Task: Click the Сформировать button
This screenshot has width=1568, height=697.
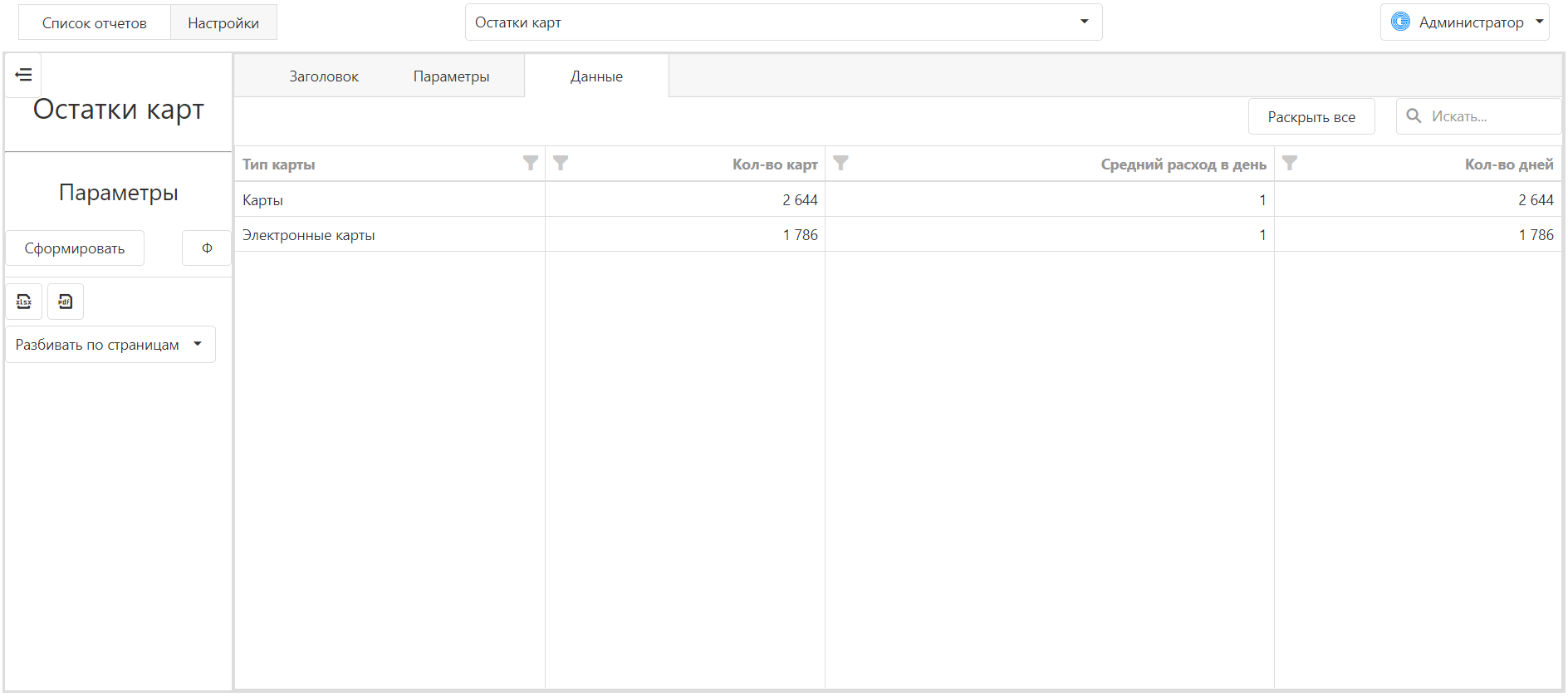Action: pos(75,248)
